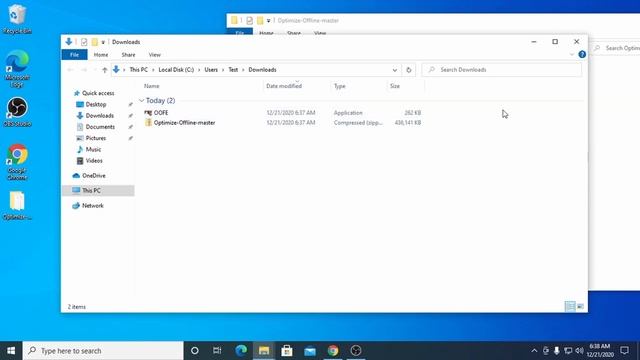Open the Action Center notifications
640x360 pixels.
click(624, 351)
